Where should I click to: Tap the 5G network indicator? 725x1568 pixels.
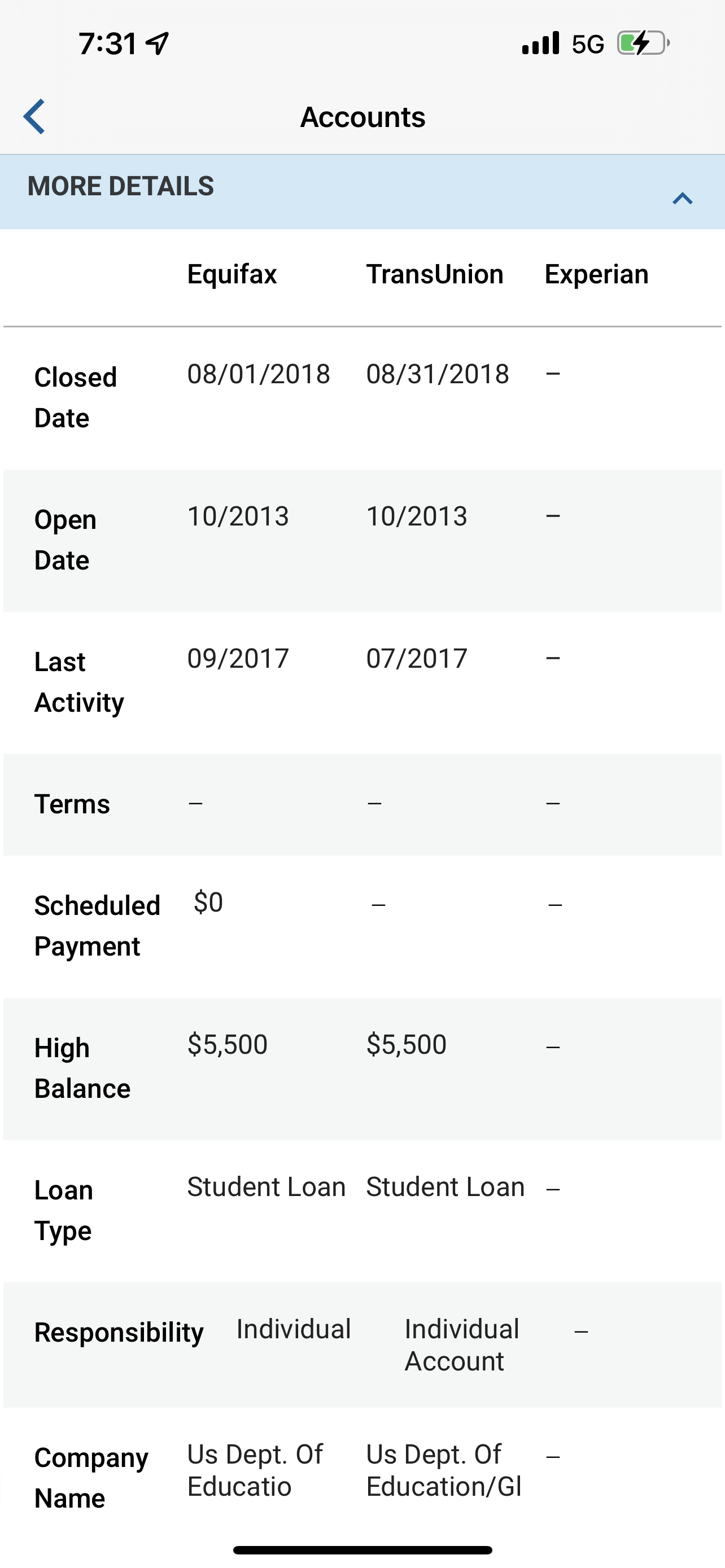pyautogui.click(x=587, y=45)
